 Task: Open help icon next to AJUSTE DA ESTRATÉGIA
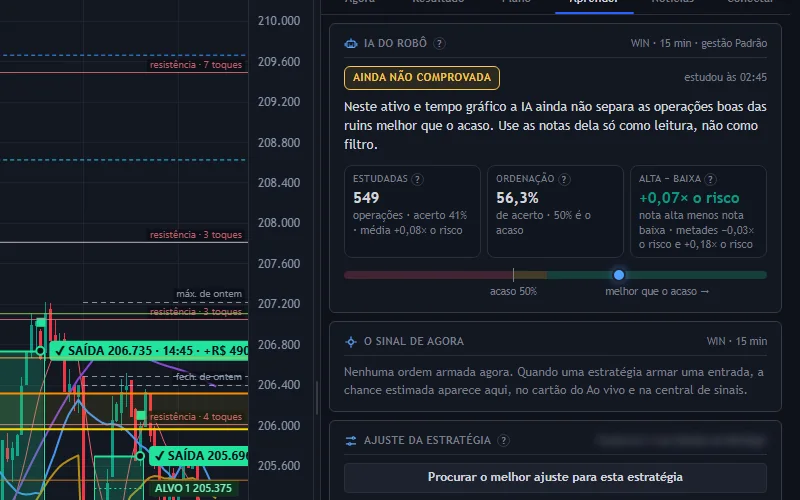coord(503,440)
